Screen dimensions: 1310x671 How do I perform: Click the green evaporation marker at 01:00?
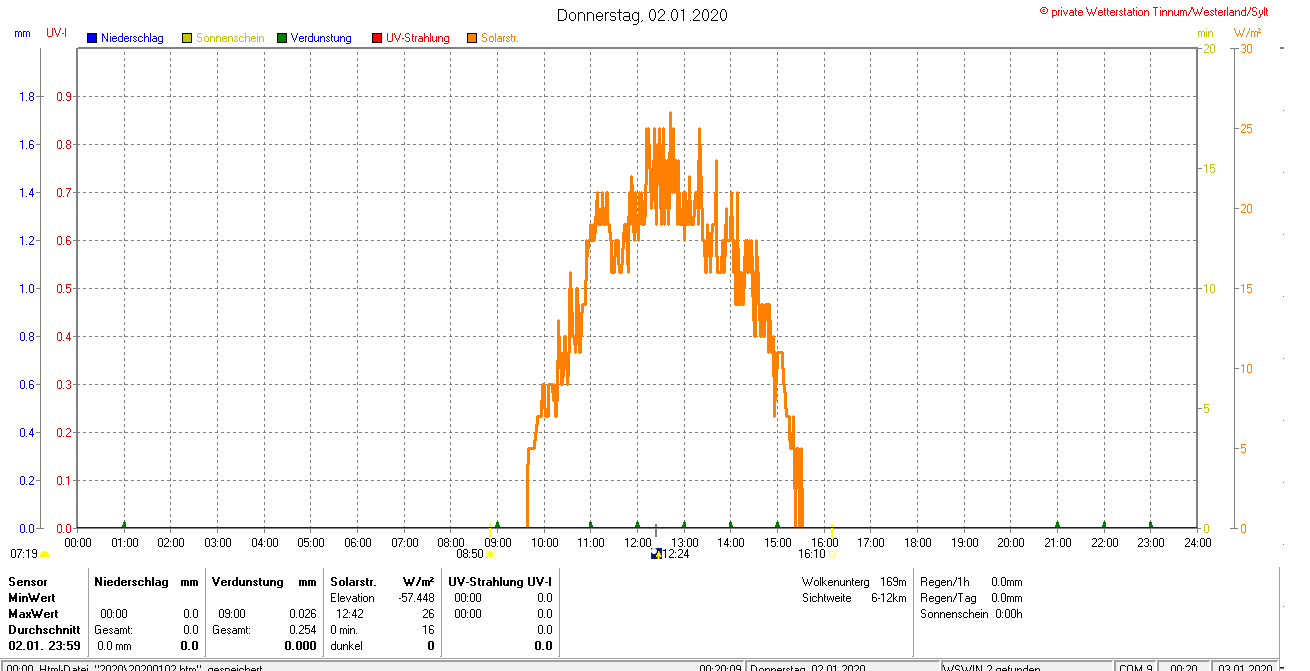pyautogui.click(x=124, y=524)
